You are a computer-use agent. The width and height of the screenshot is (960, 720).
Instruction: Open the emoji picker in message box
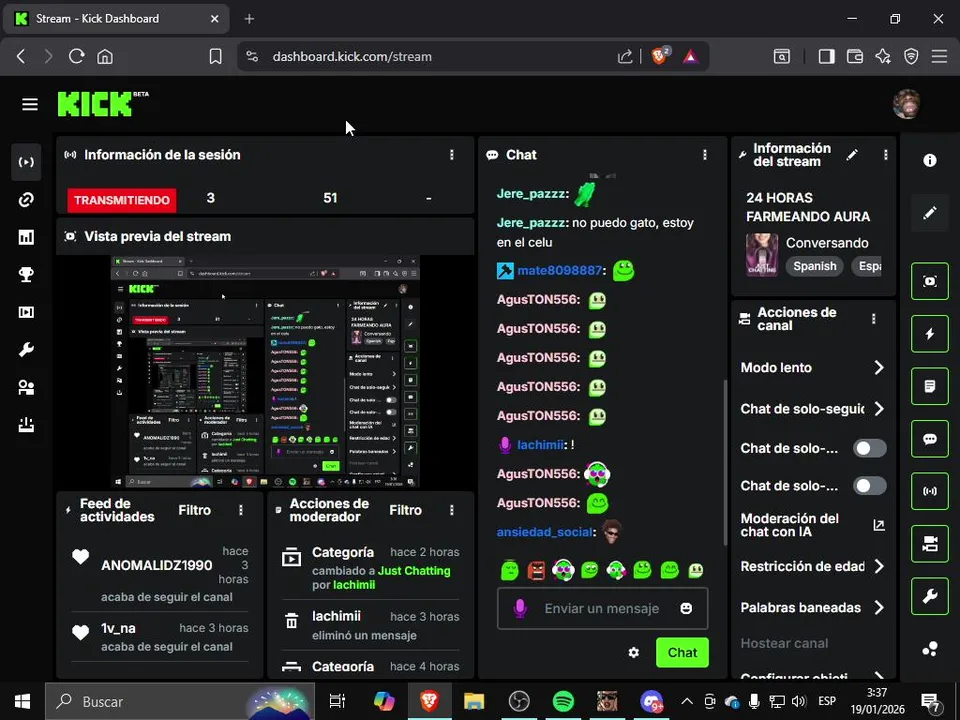(x=686, y=608)
